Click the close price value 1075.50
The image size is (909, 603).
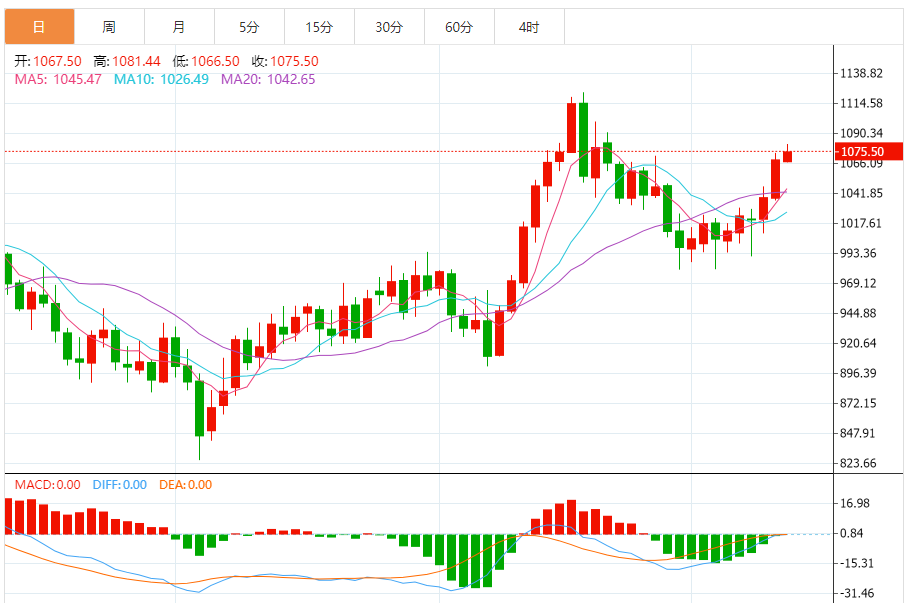[294, 61]
